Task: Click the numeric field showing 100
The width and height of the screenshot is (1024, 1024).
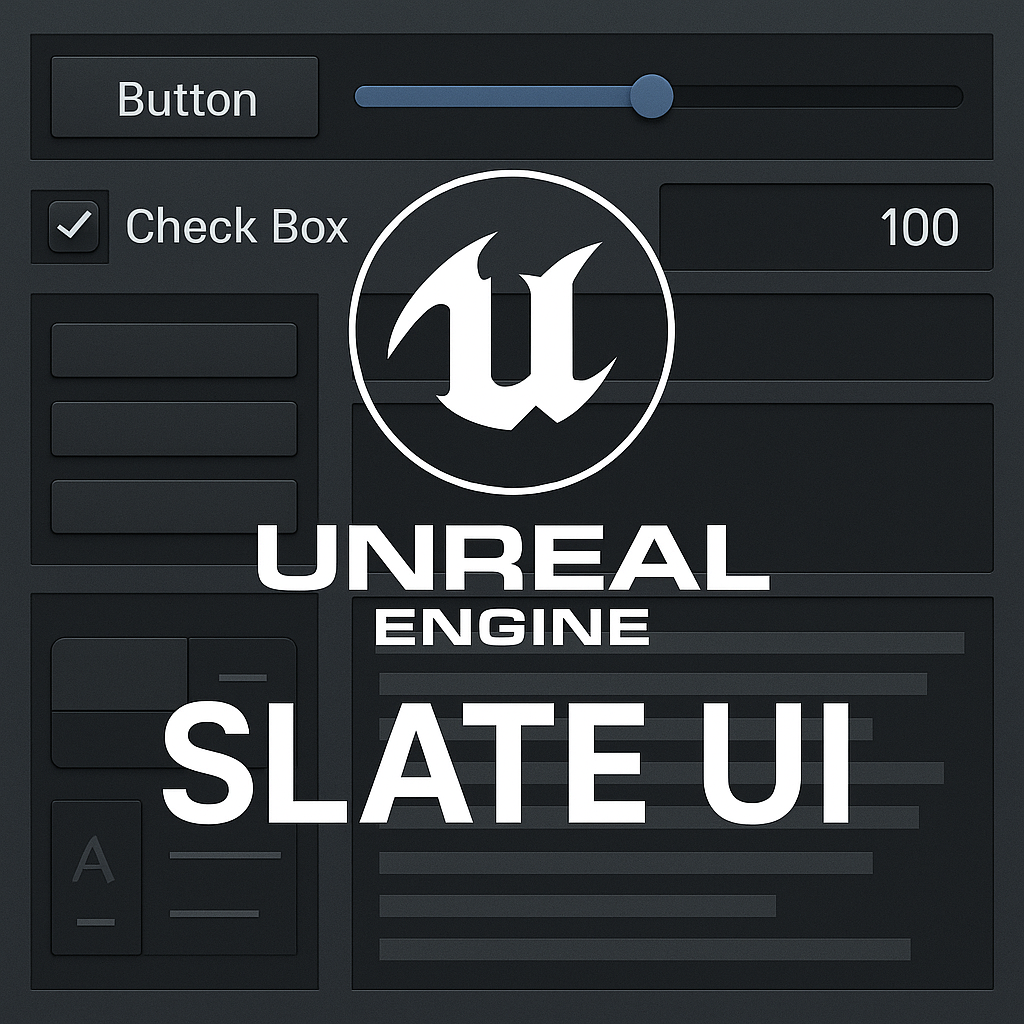Action: pyautogui.click(x=826, y=227)
